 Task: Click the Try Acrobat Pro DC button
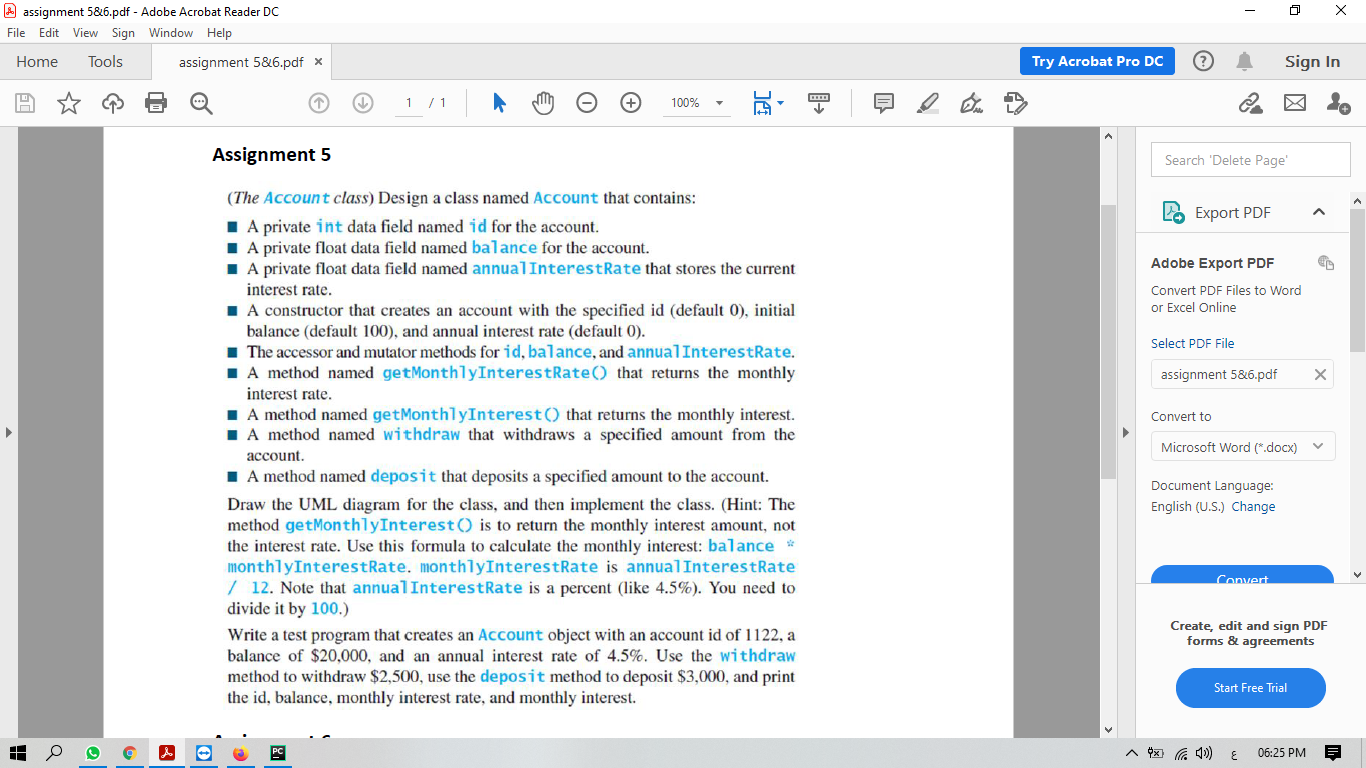pos(1097,61)
